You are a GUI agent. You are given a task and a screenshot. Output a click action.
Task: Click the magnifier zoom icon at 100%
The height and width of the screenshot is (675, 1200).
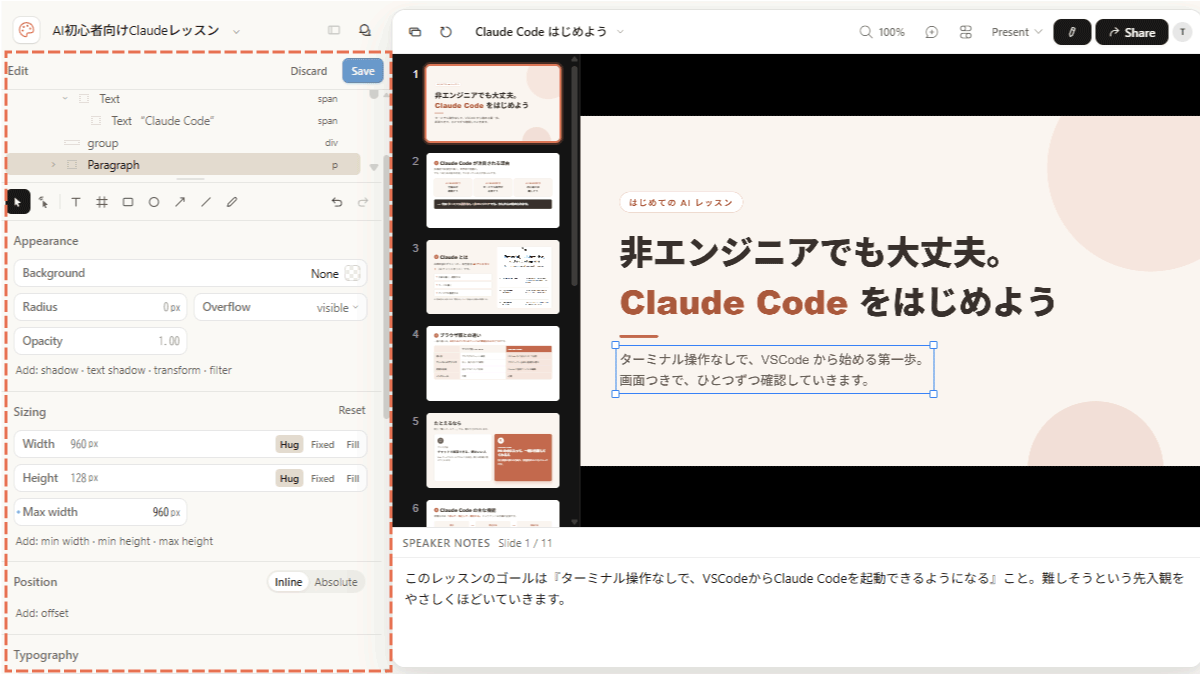(866, 32)
